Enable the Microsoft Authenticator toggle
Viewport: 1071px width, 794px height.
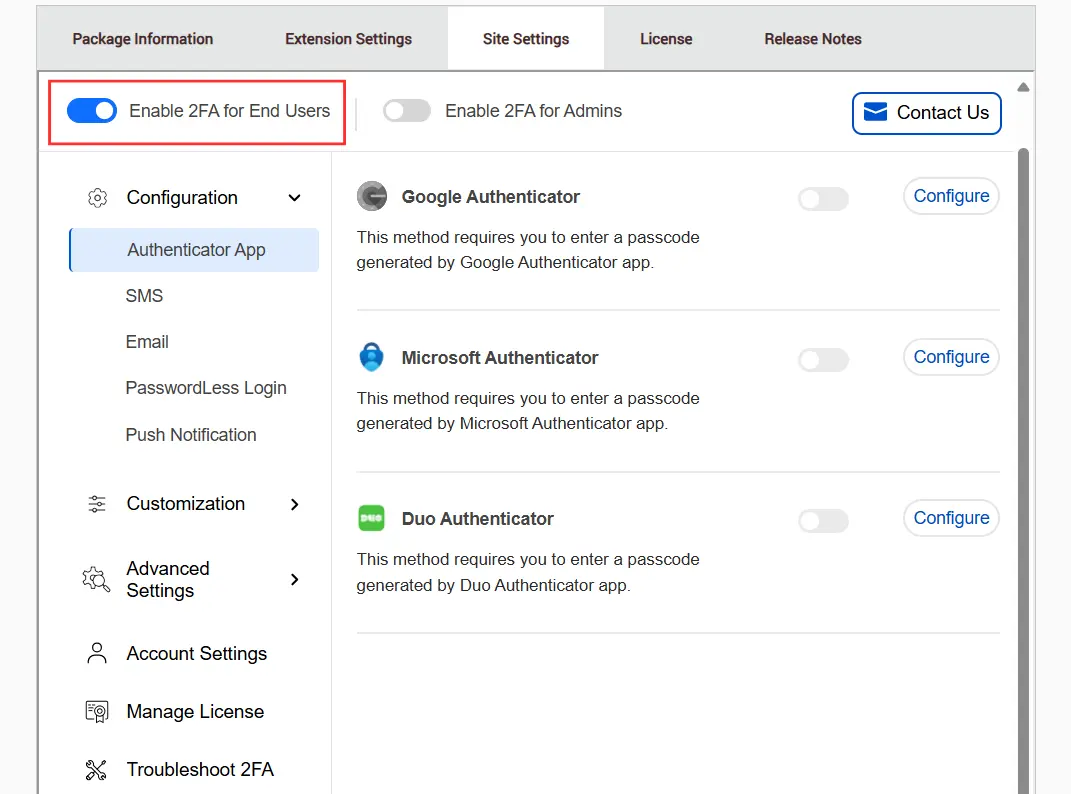click(824, 359)
